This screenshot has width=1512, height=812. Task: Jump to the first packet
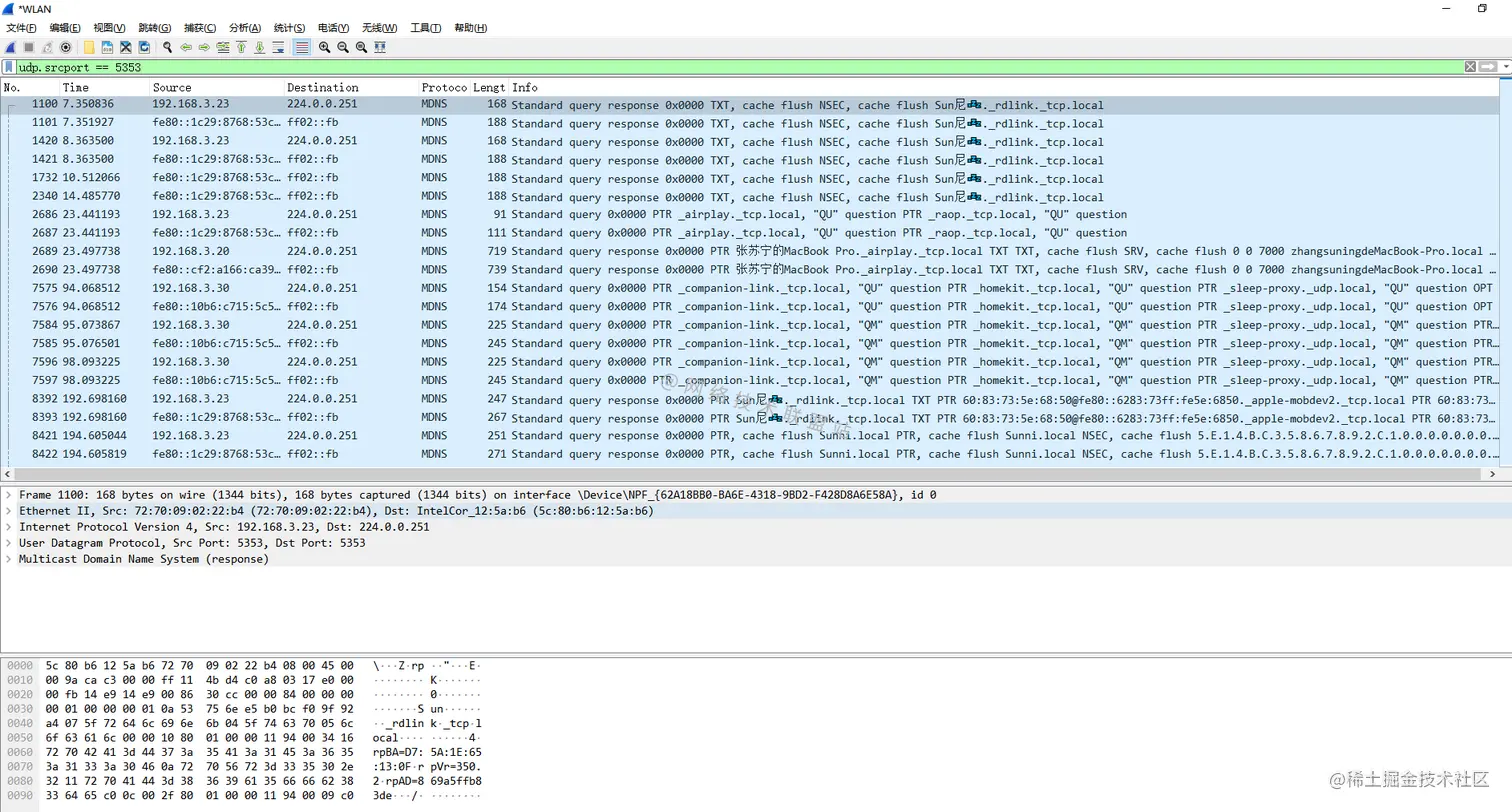coord(241,47)
